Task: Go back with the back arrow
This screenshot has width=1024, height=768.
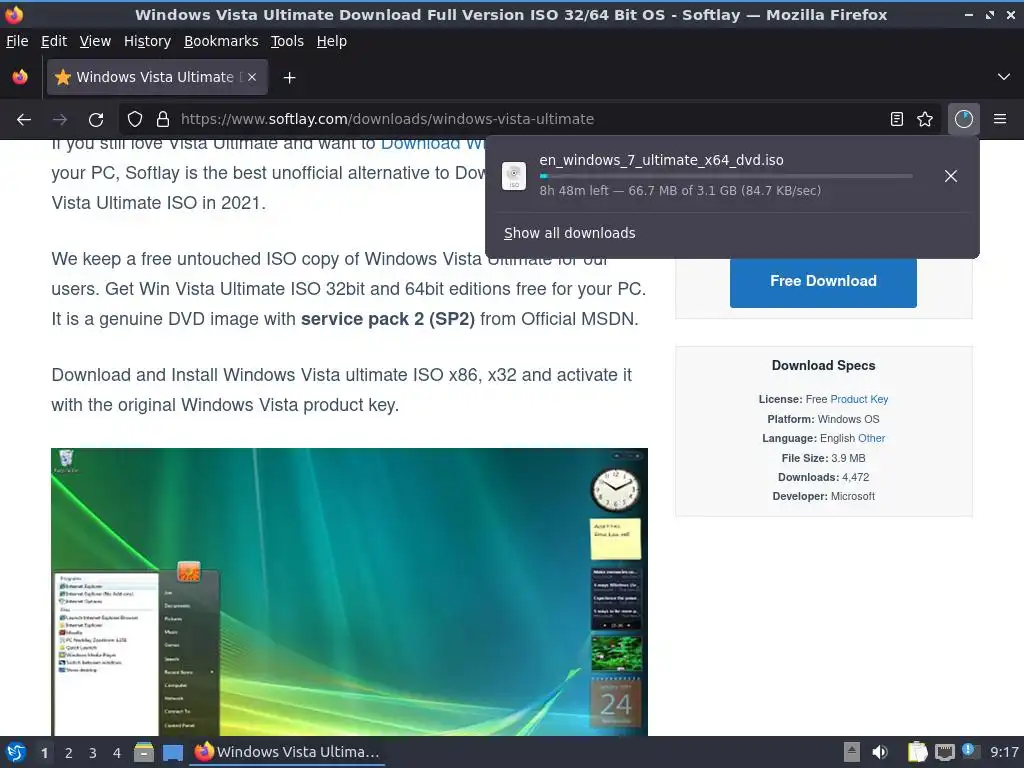Action: click(x=24, y=120)
